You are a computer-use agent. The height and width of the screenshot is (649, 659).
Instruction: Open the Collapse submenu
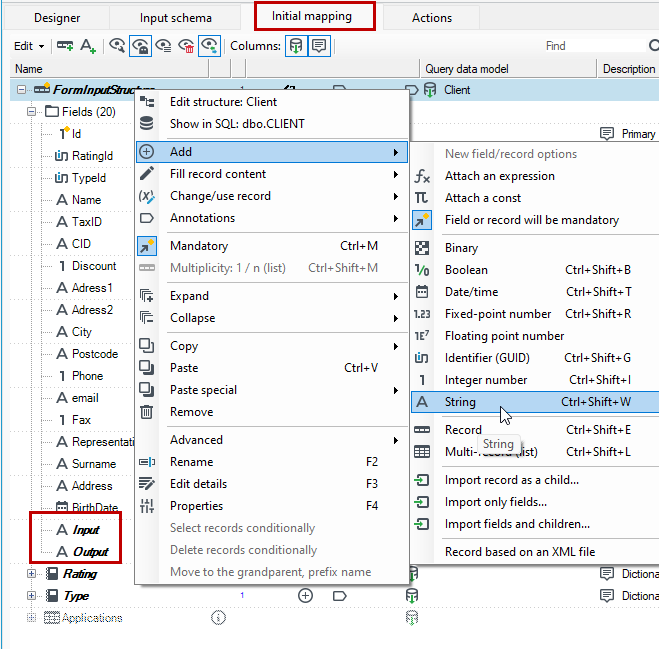click(272, 318)
